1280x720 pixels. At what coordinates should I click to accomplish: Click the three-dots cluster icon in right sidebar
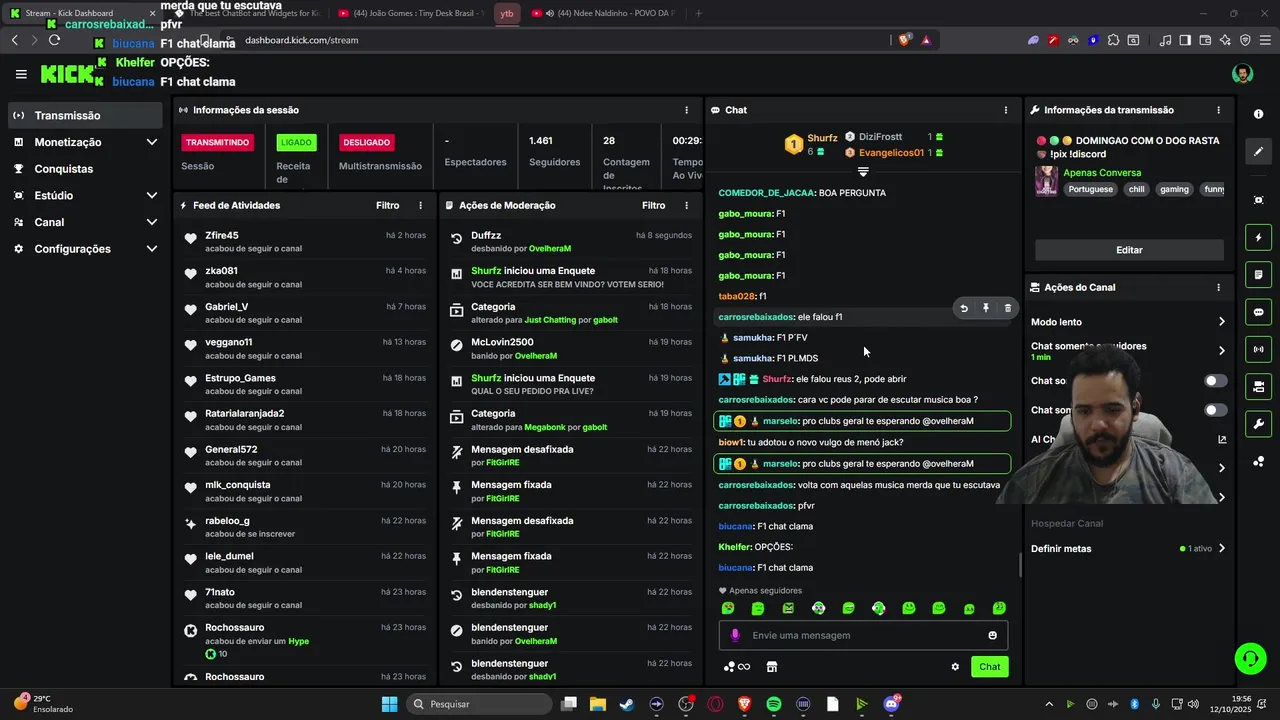point(1258,461)
